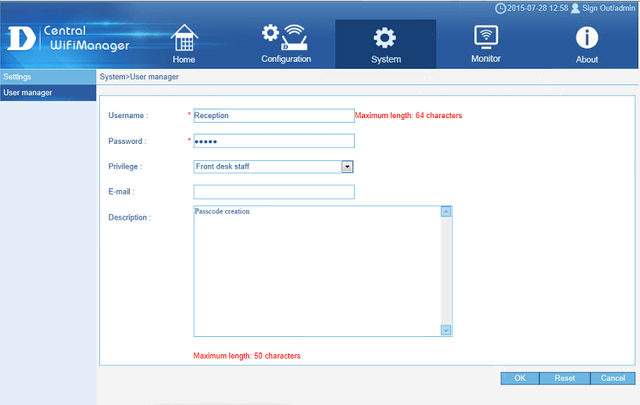This screenshot has height=405, width=640.
Task: Select Settings in the left sidebar
Action: tap(48, 77)
